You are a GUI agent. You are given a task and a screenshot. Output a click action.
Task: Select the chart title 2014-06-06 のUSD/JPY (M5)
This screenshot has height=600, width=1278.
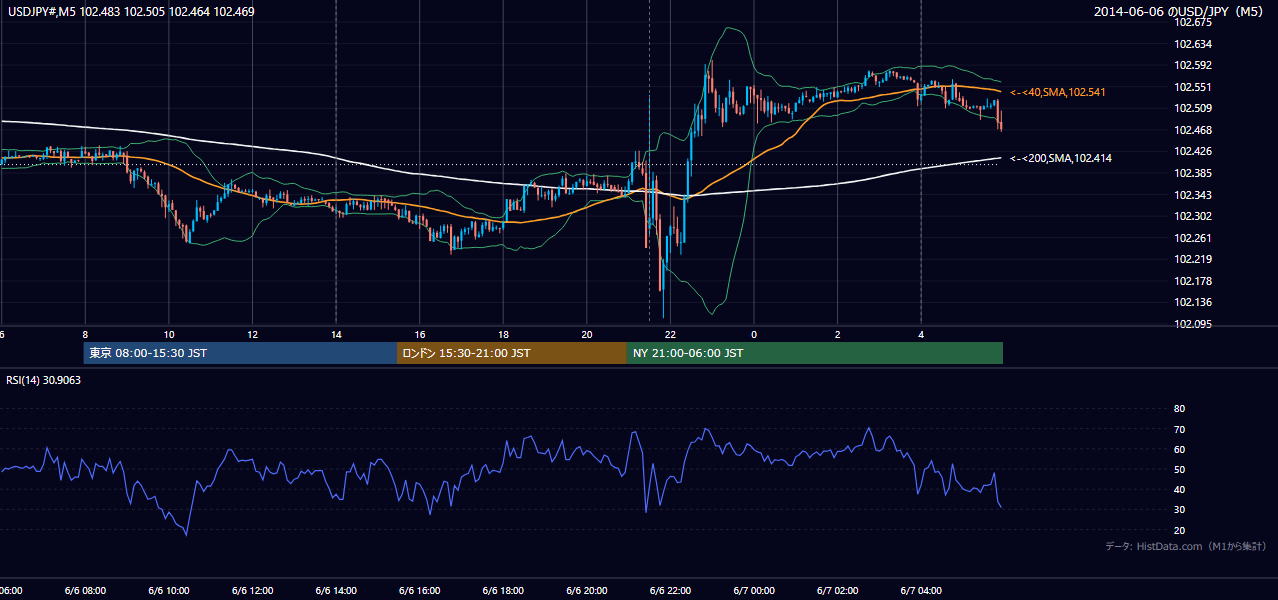coord(1181,12)
